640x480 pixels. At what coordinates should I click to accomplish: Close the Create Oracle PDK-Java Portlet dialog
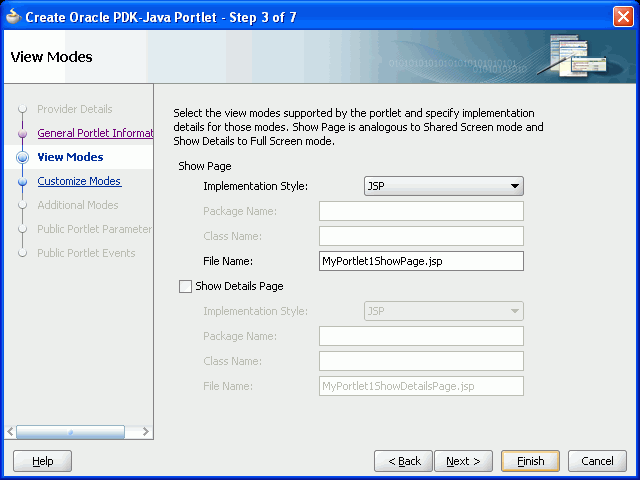pyautogui.click(x=623, y=17)
